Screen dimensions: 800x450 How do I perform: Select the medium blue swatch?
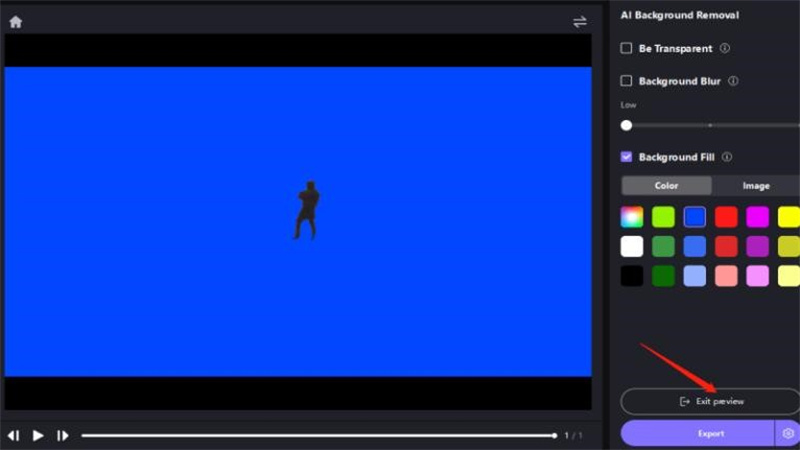point(695,247)
